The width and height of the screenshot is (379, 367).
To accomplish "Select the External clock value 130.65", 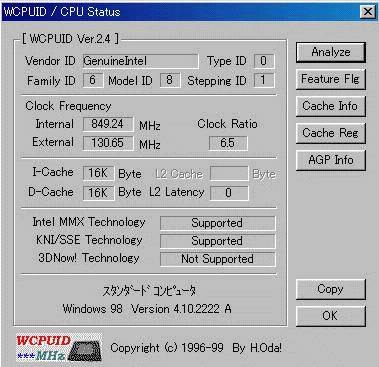I will (108, 143).
